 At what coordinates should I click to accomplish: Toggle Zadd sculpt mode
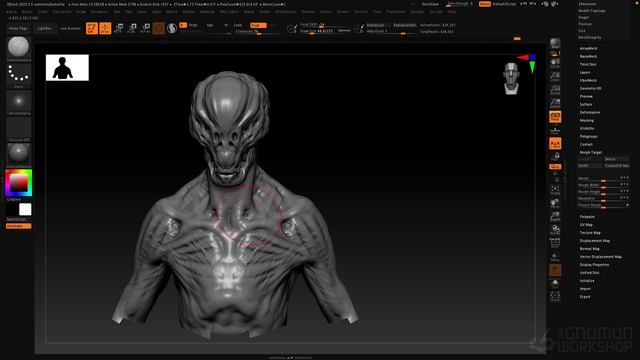(x=258, y=25)
